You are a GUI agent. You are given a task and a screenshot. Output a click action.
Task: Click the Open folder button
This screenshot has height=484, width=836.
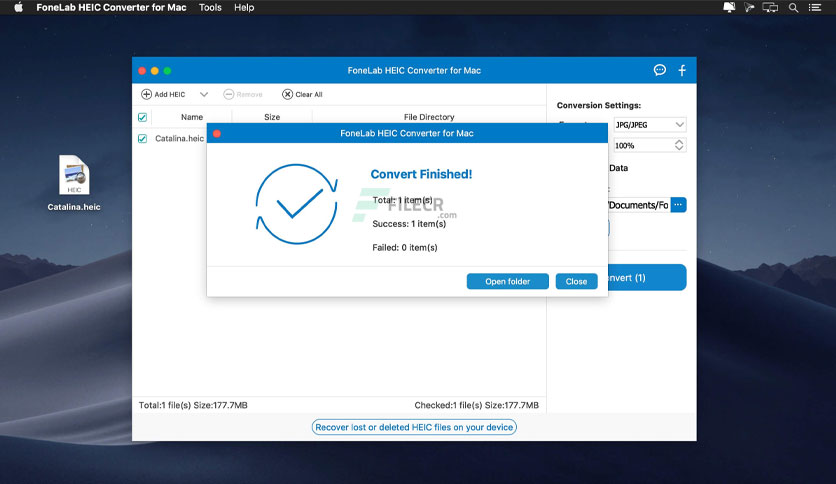click(508, 281)
